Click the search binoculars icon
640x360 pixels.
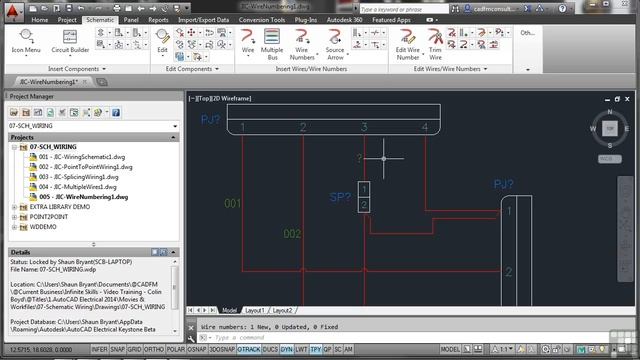(x=455, y=9)
